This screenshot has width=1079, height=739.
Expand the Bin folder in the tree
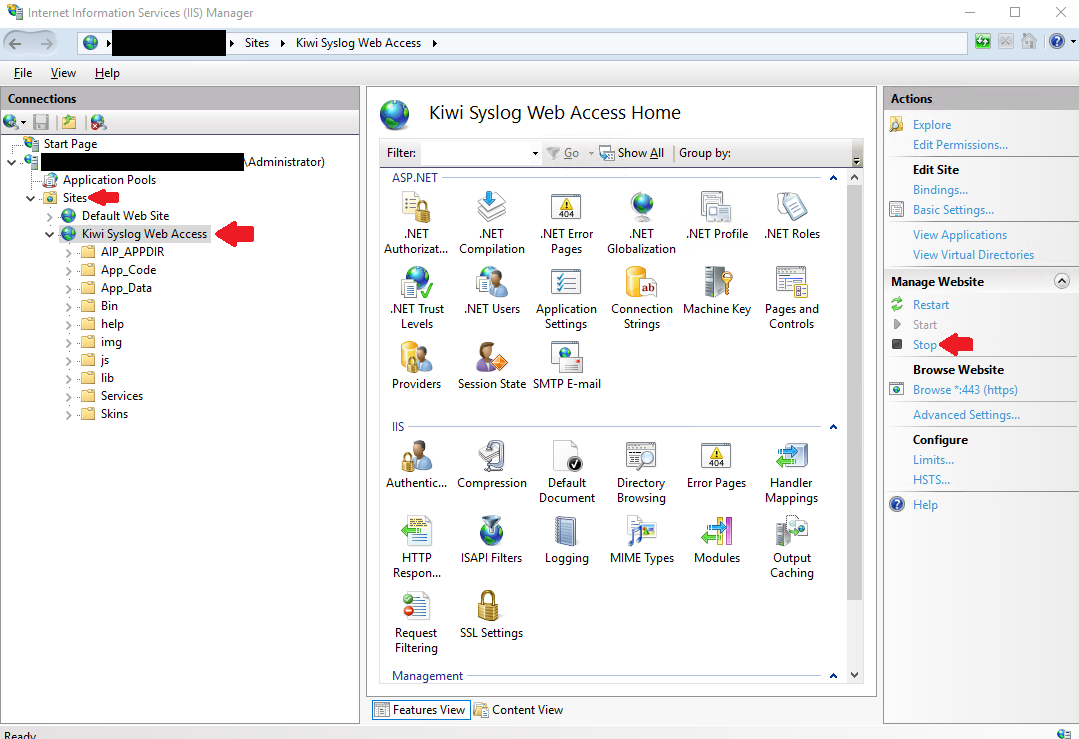point(67,305)
